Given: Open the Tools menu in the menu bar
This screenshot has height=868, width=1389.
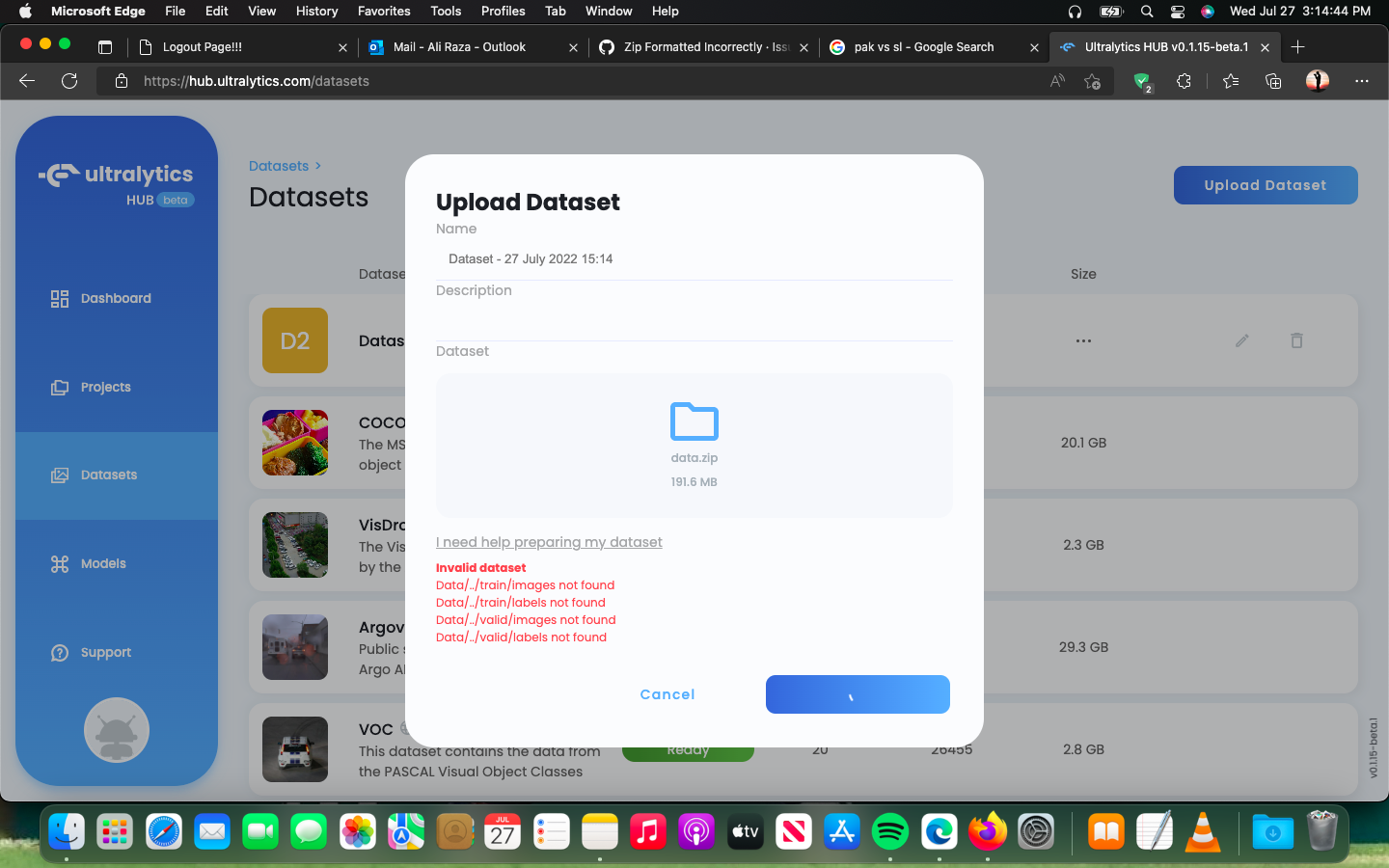Looking at the screenshot, I should (x=446, y=12).
